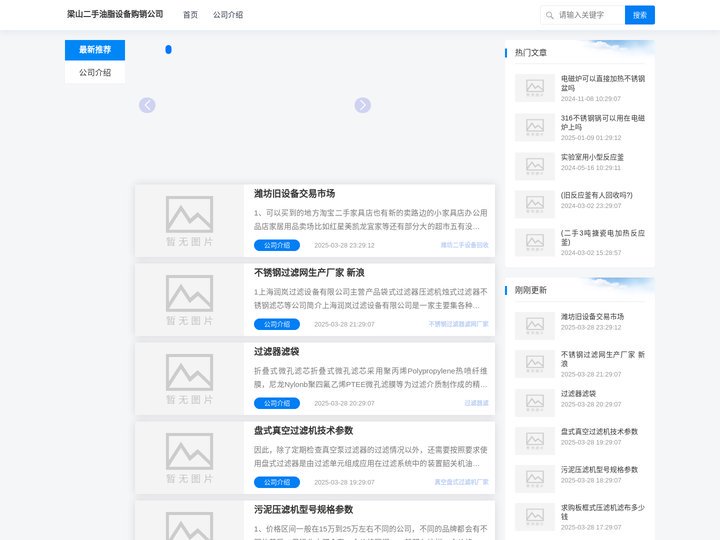Open placeholder image of 不锈钢过滤网生产厂家 新浪 article
720x540 pixels.
(x=189, y=300)
